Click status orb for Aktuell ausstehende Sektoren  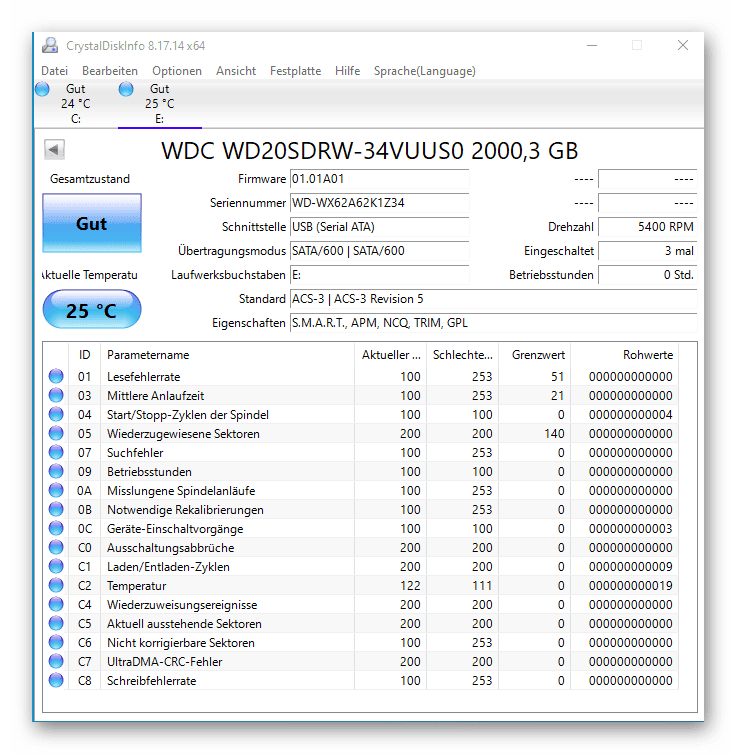(x=56, y=623)
